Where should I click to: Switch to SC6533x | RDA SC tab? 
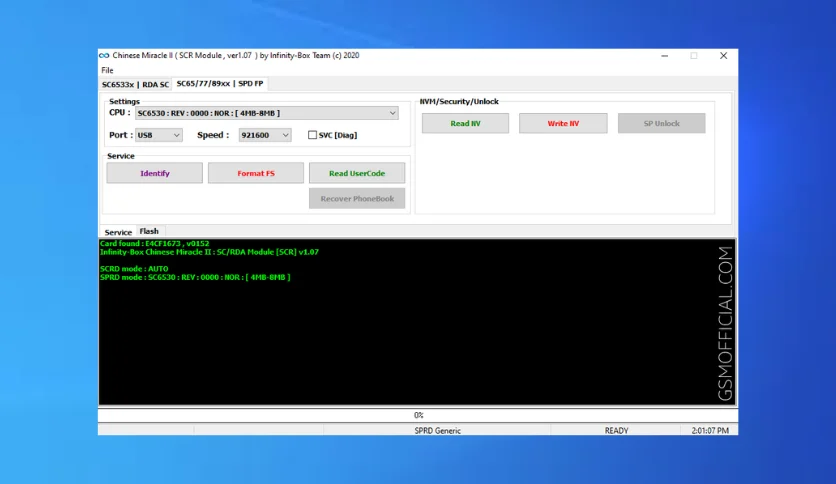coord(135,84)
